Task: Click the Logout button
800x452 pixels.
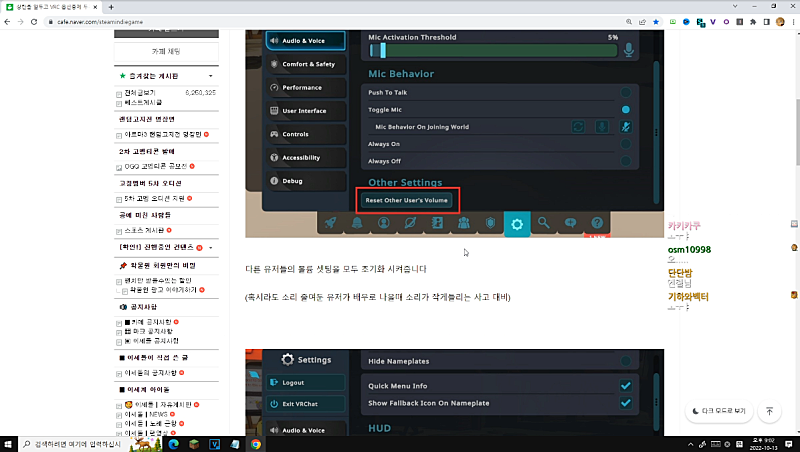Action: tap(305, 383)
